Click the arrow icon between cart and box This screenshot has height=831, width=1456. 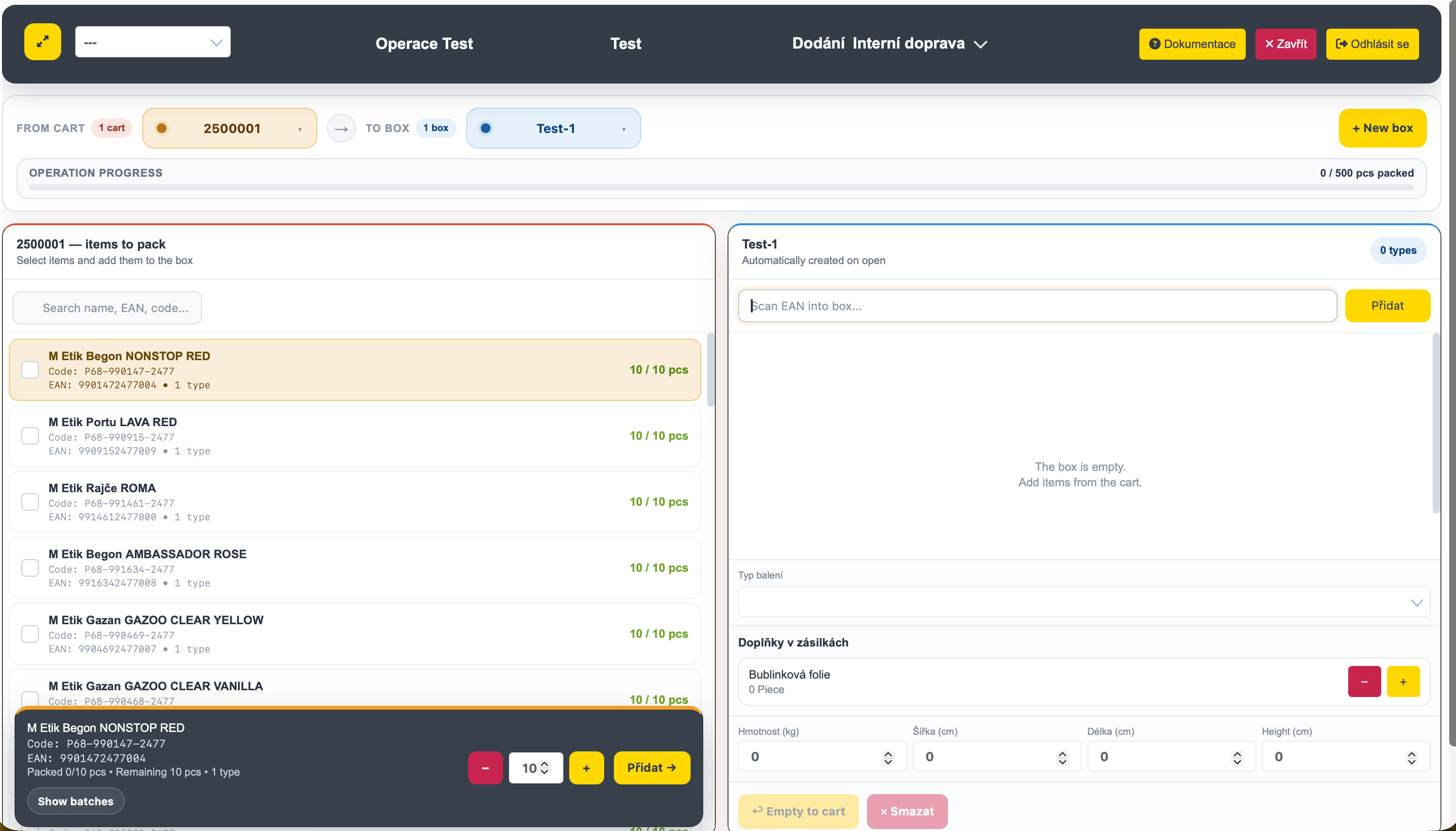tap(341, 129)
